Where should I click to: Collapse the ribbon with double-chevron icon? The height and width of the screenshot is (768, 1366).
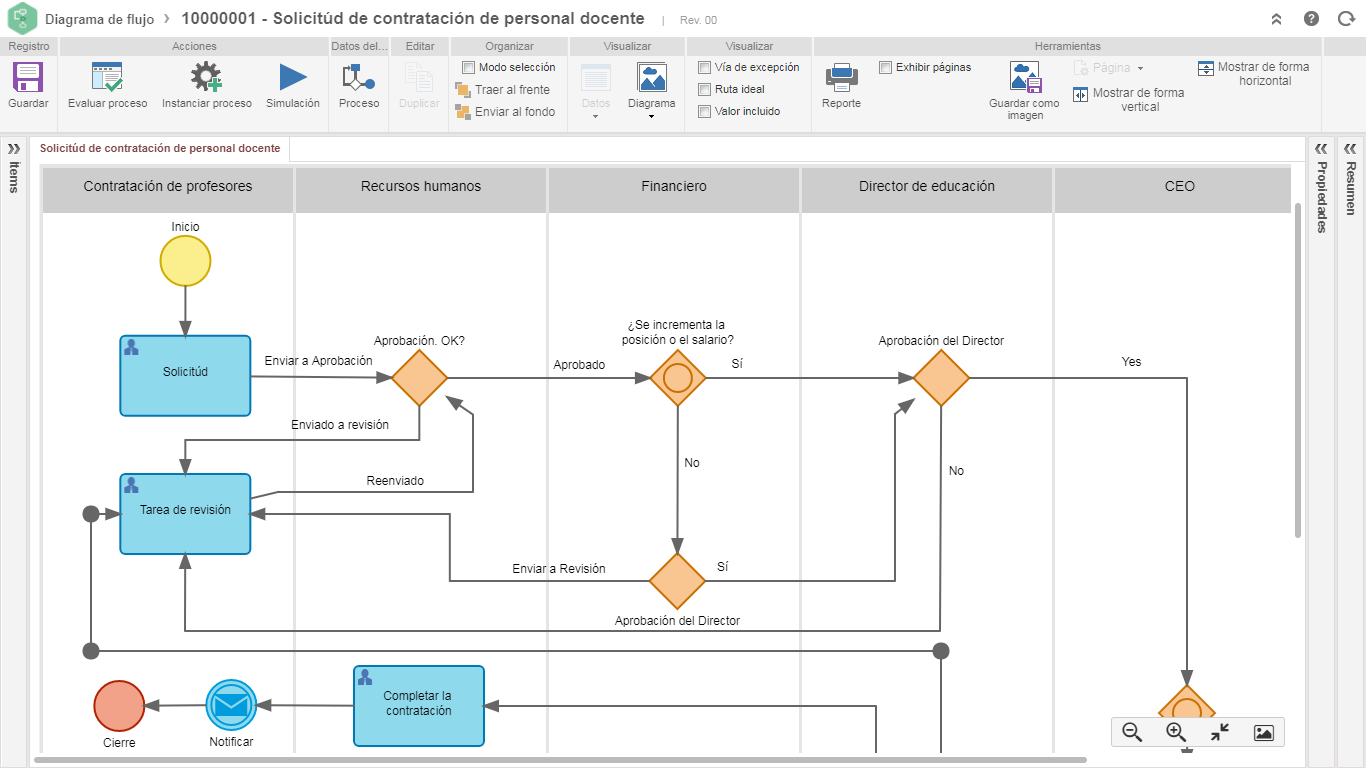pos(1277,19)
